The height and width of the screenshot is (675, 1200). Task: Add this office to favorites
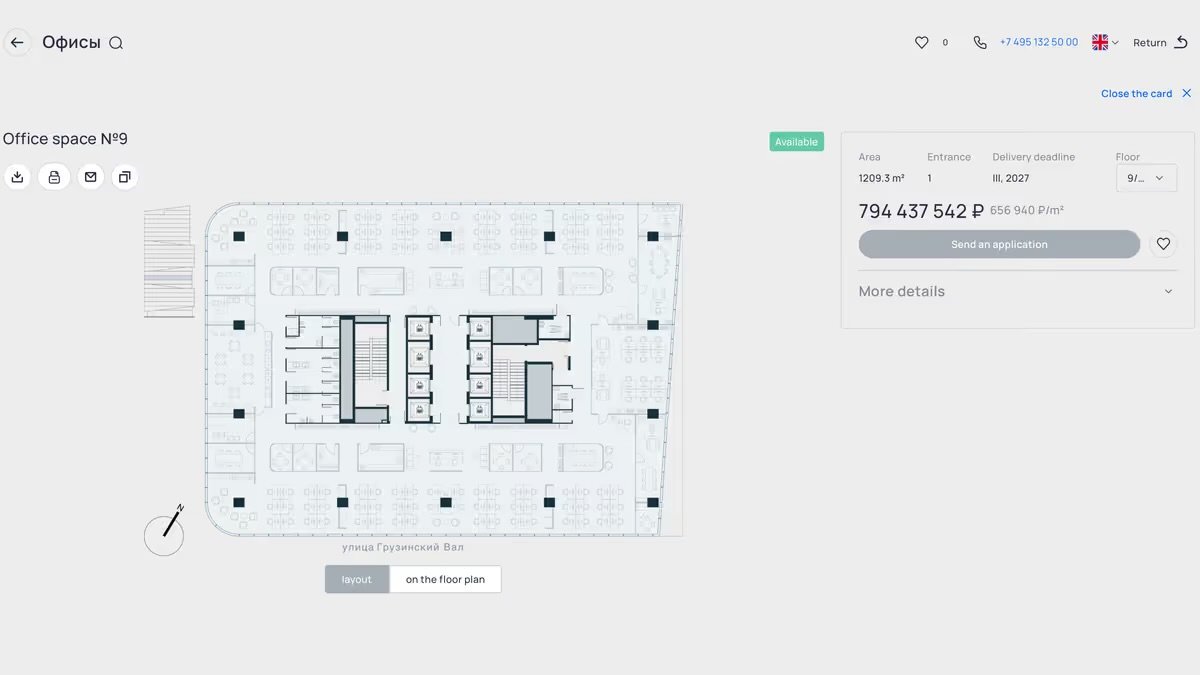[1163, 244]
